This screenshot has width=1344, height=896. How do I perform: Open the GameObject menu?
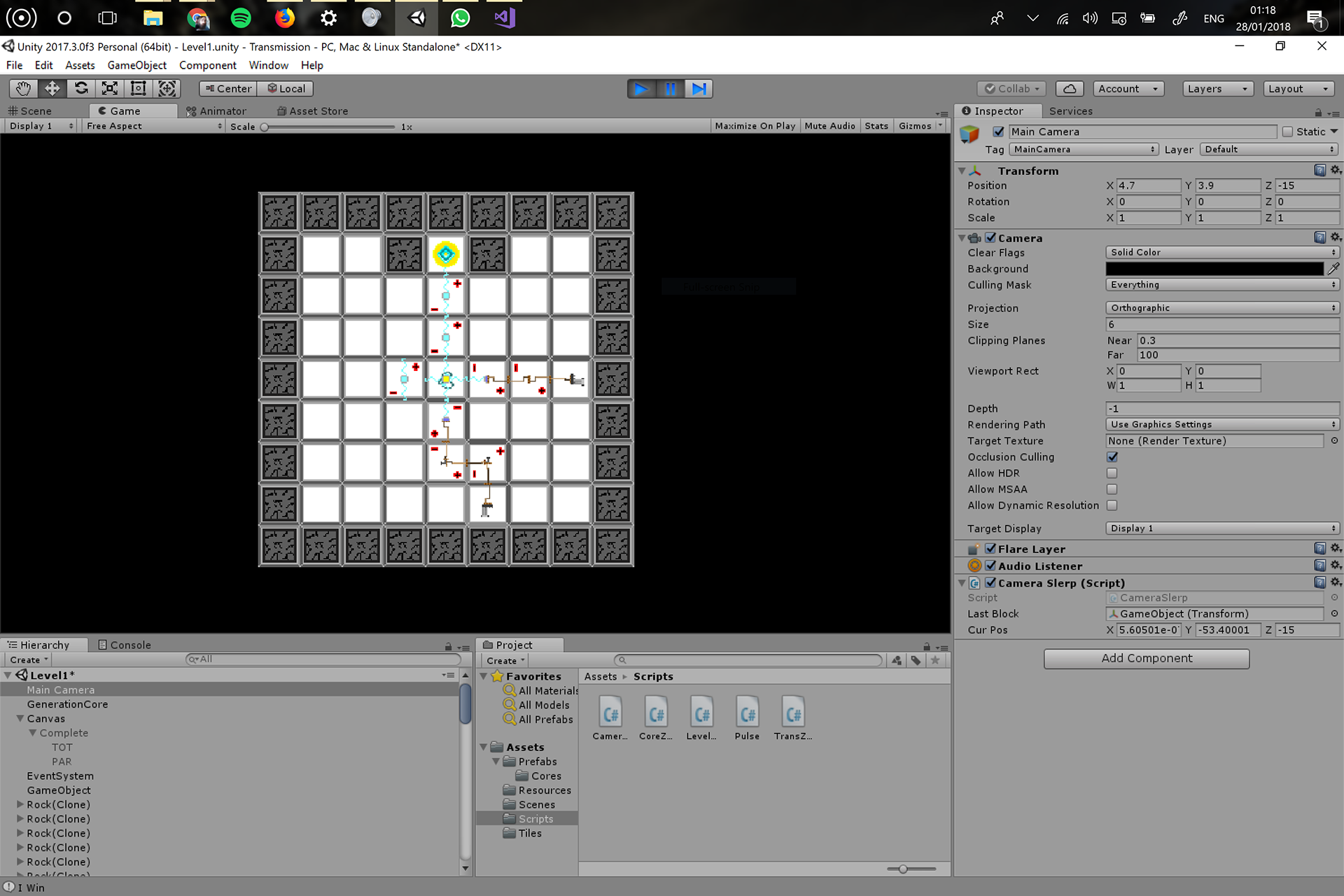tap(136, 65)
